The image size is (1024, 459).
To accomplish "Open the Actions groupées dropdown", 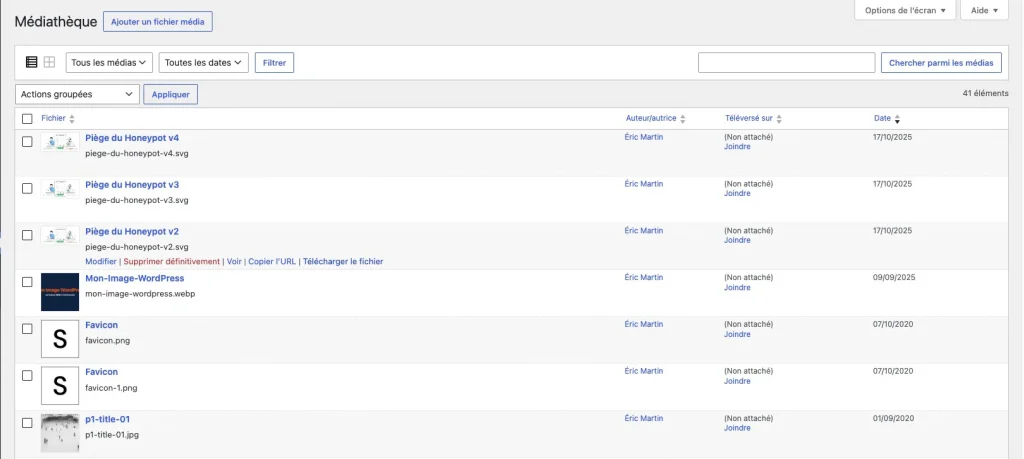I will (x=77, y=94).
